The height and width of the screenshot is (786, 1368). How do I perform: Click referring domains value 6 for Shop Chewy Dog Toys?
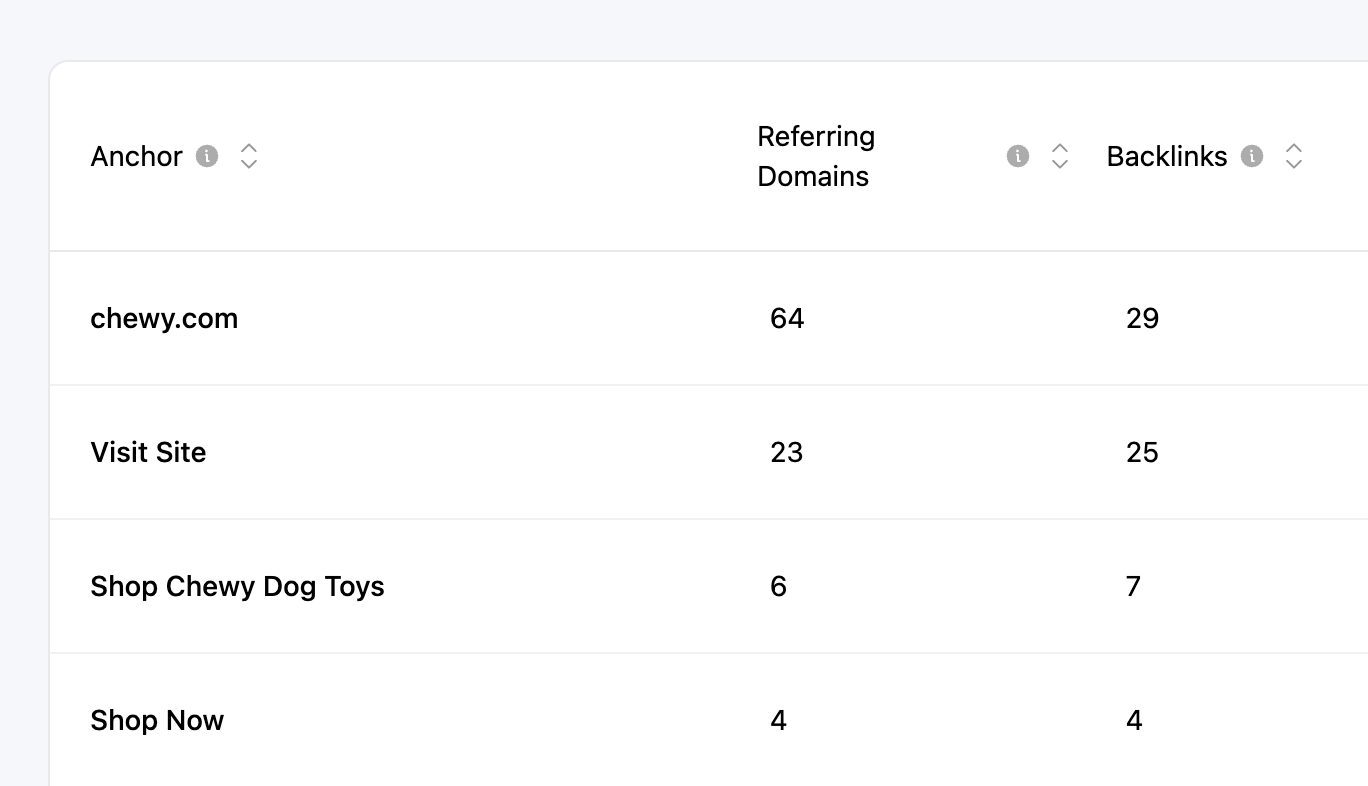tap(779, 586)
